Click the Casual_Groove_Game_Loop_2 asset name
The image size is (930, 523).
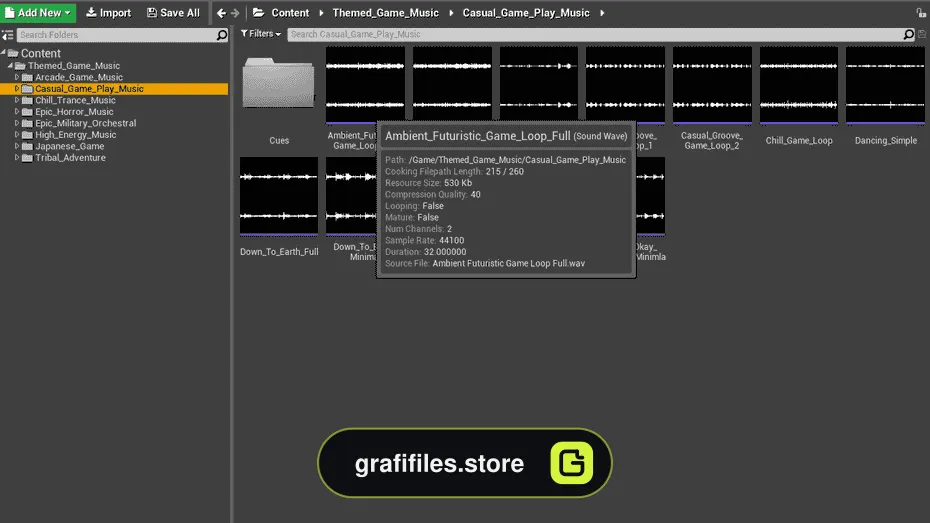tap(712, 141)
